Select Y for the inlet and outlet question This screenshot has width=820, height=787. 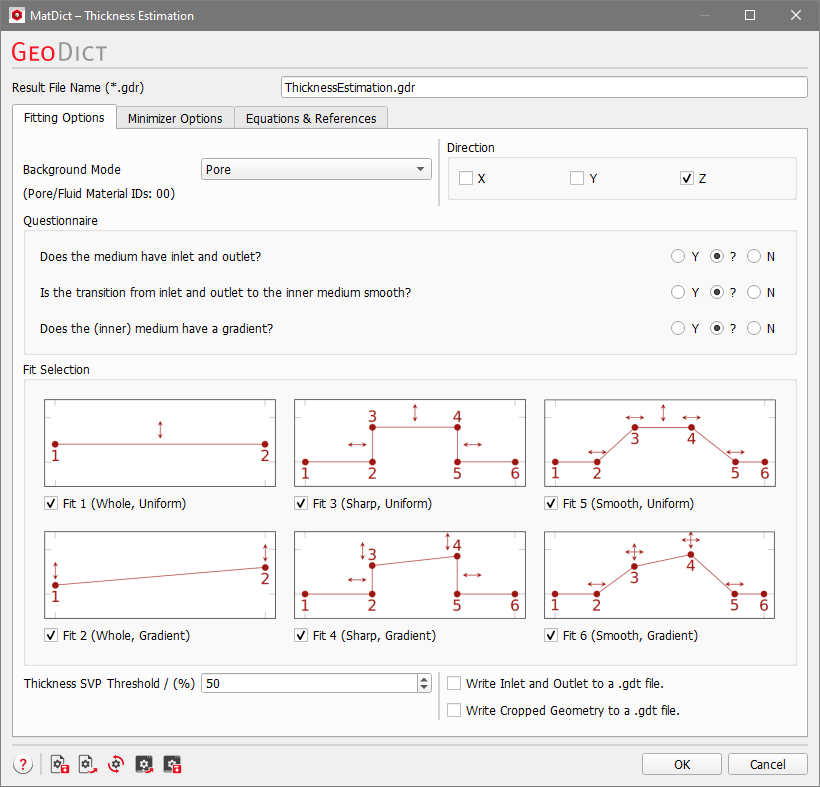[677, 256]
